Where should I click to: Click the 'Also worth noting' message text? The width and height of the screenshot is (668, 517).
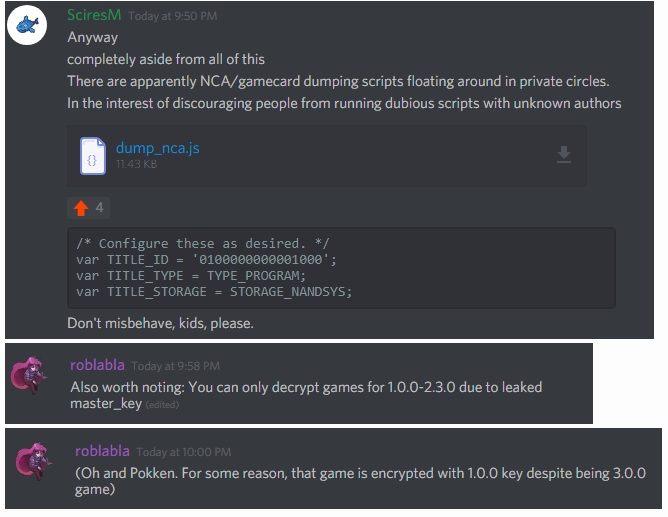pos(306,395)
